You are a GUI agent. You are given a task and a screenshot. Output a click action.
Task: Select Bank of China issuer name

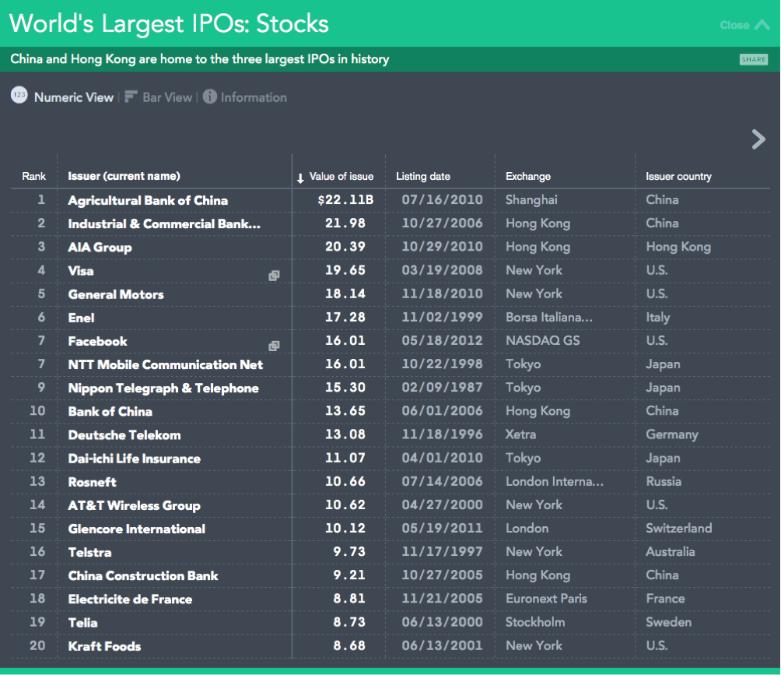pyautogui.click(x=110, y=411)
